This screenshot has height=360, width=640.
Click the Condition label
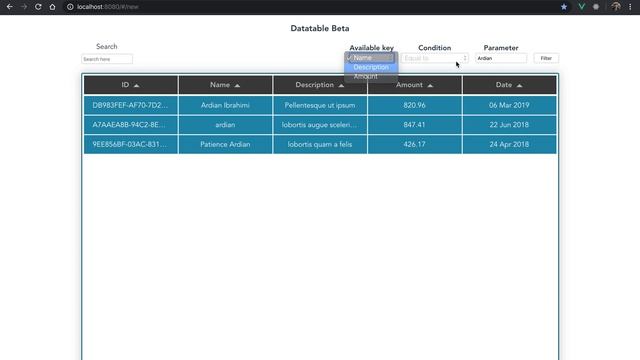(x=435, y=48)
